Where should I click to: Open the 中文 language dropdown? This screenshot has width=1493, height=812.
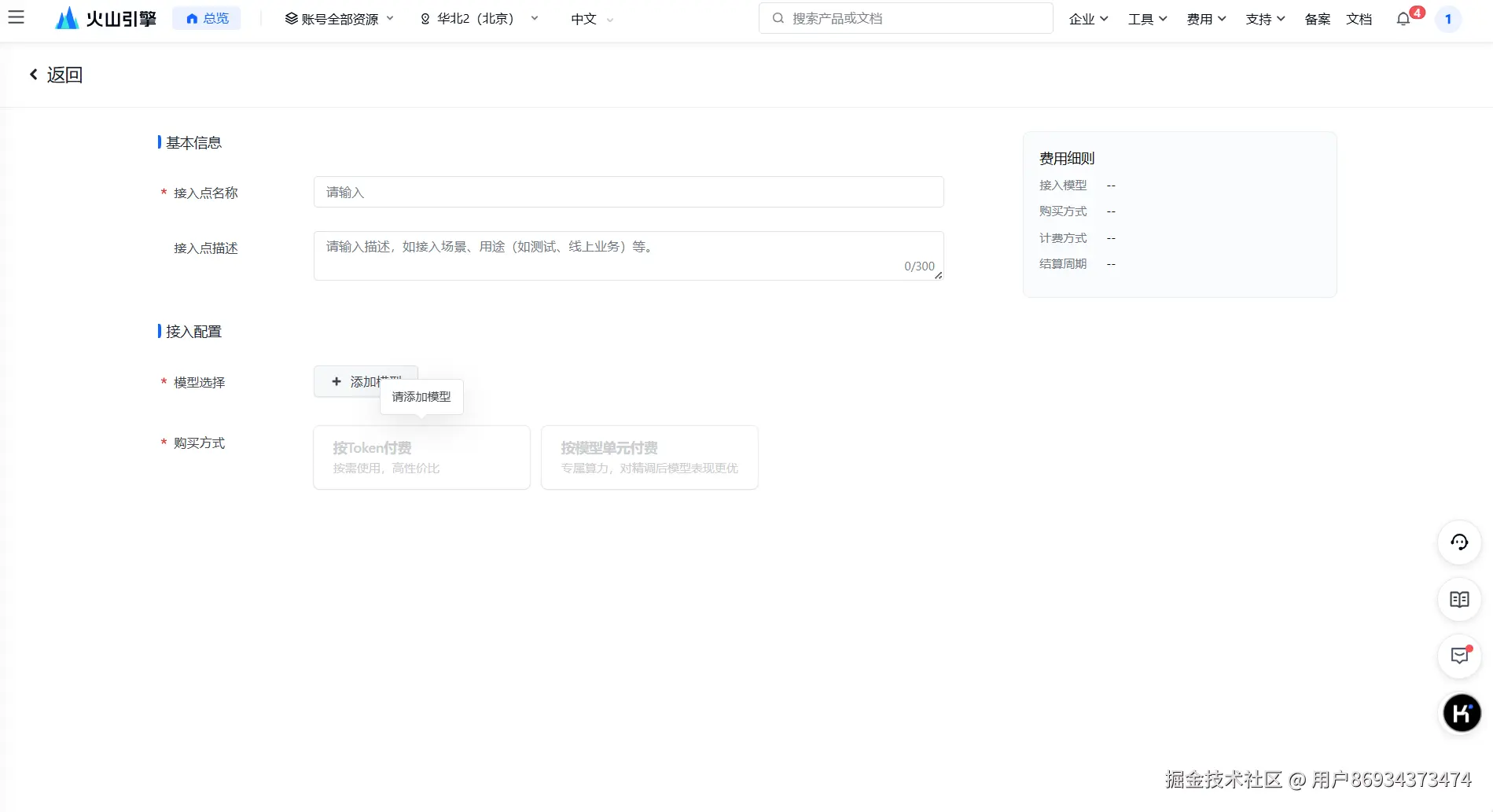pyautogui.click(x=592, y=18)
